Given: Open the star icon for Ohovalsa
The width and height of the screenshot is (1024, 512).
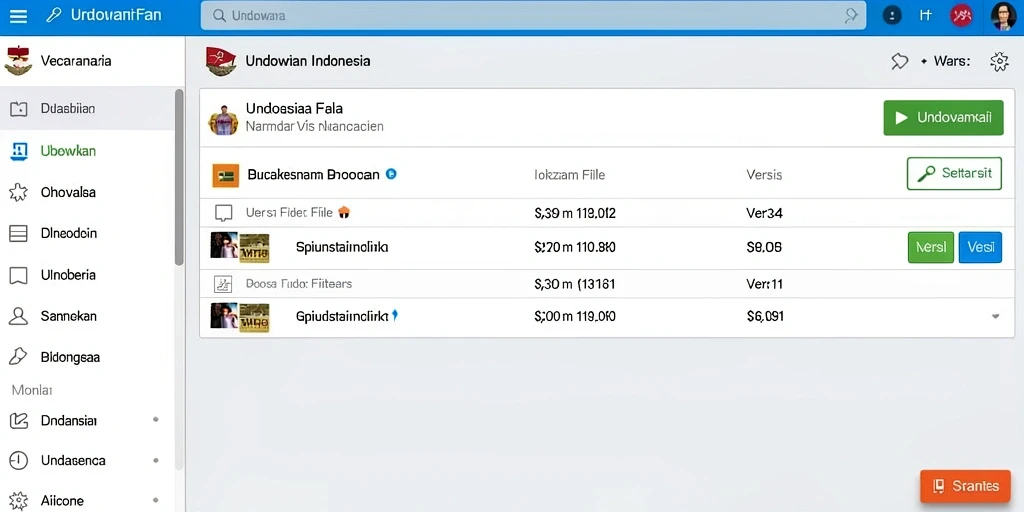Looking at the screenshot, I should 18,192.
